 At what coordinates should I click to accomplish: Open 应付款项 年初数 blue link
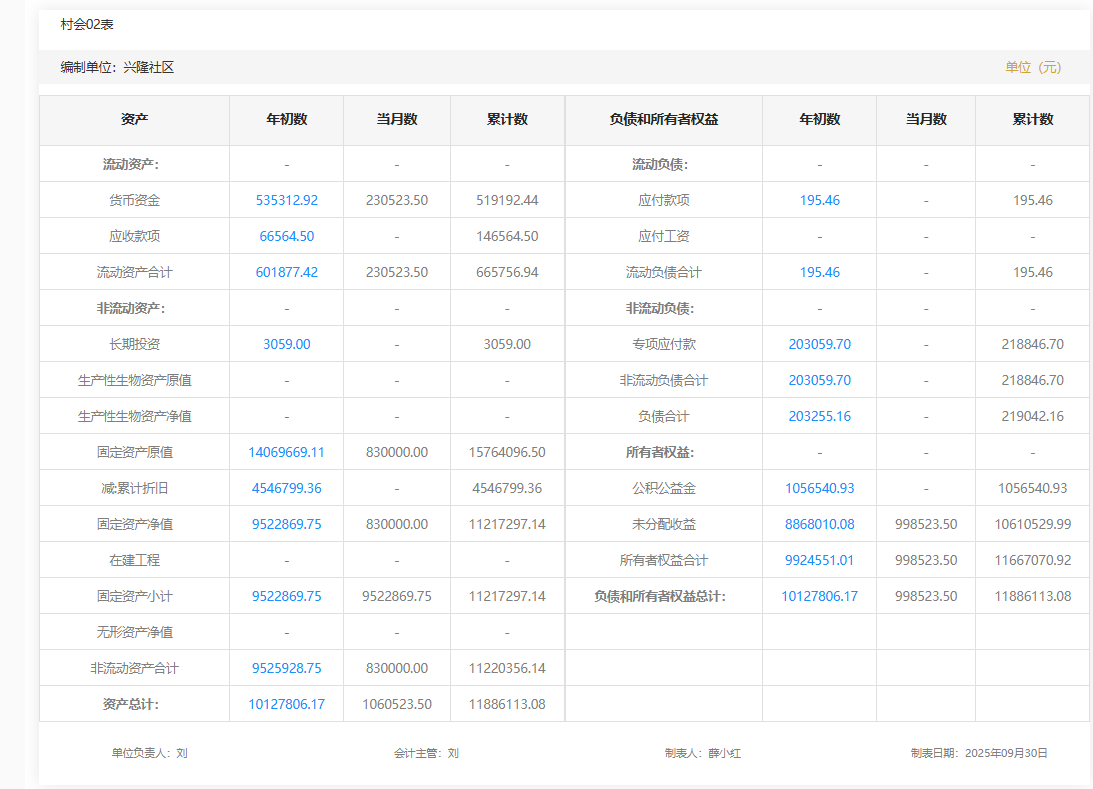coord(819,200)
